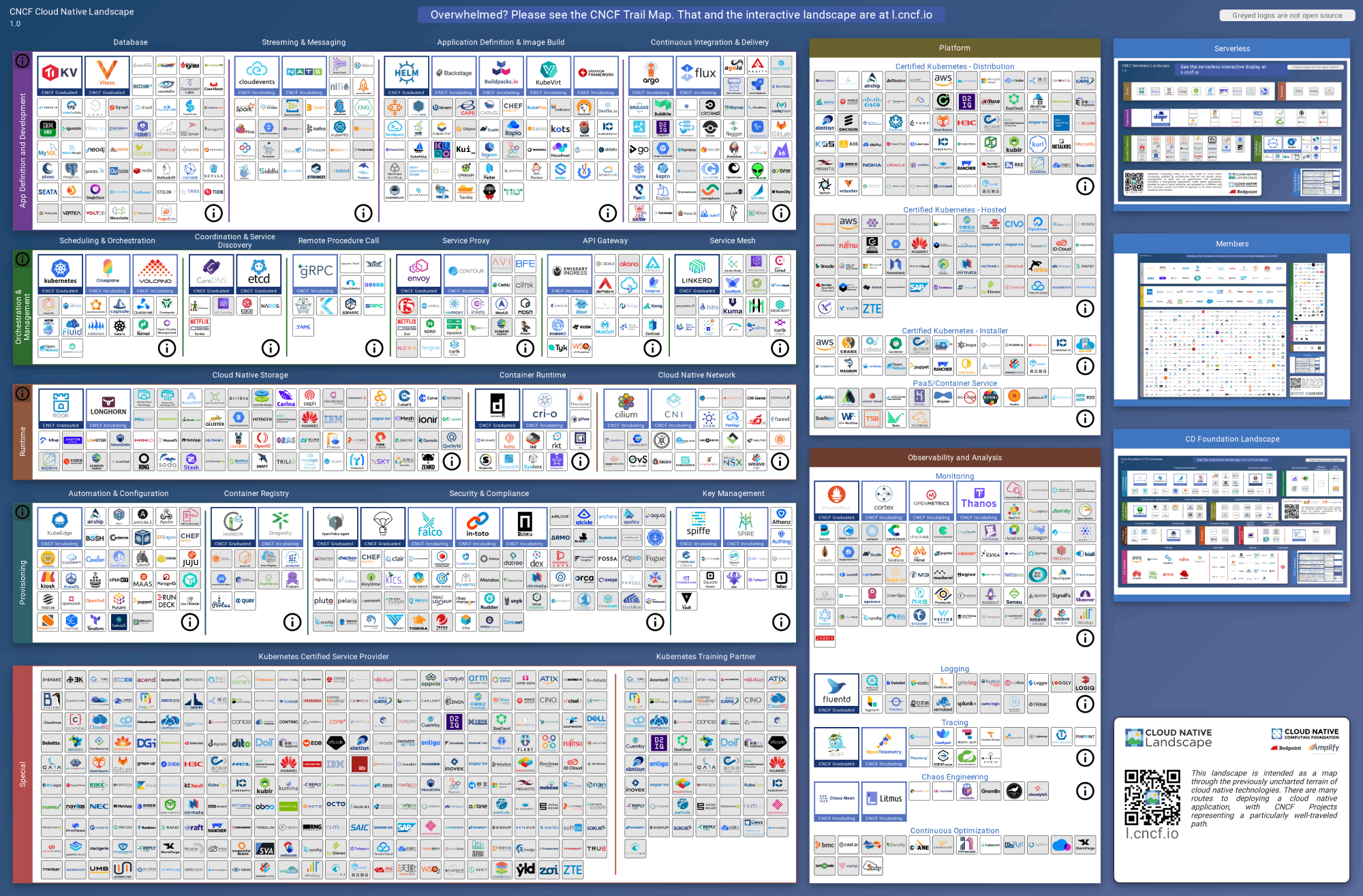
Task: Select the KubeVirt logo
Action: click(549, 76)
